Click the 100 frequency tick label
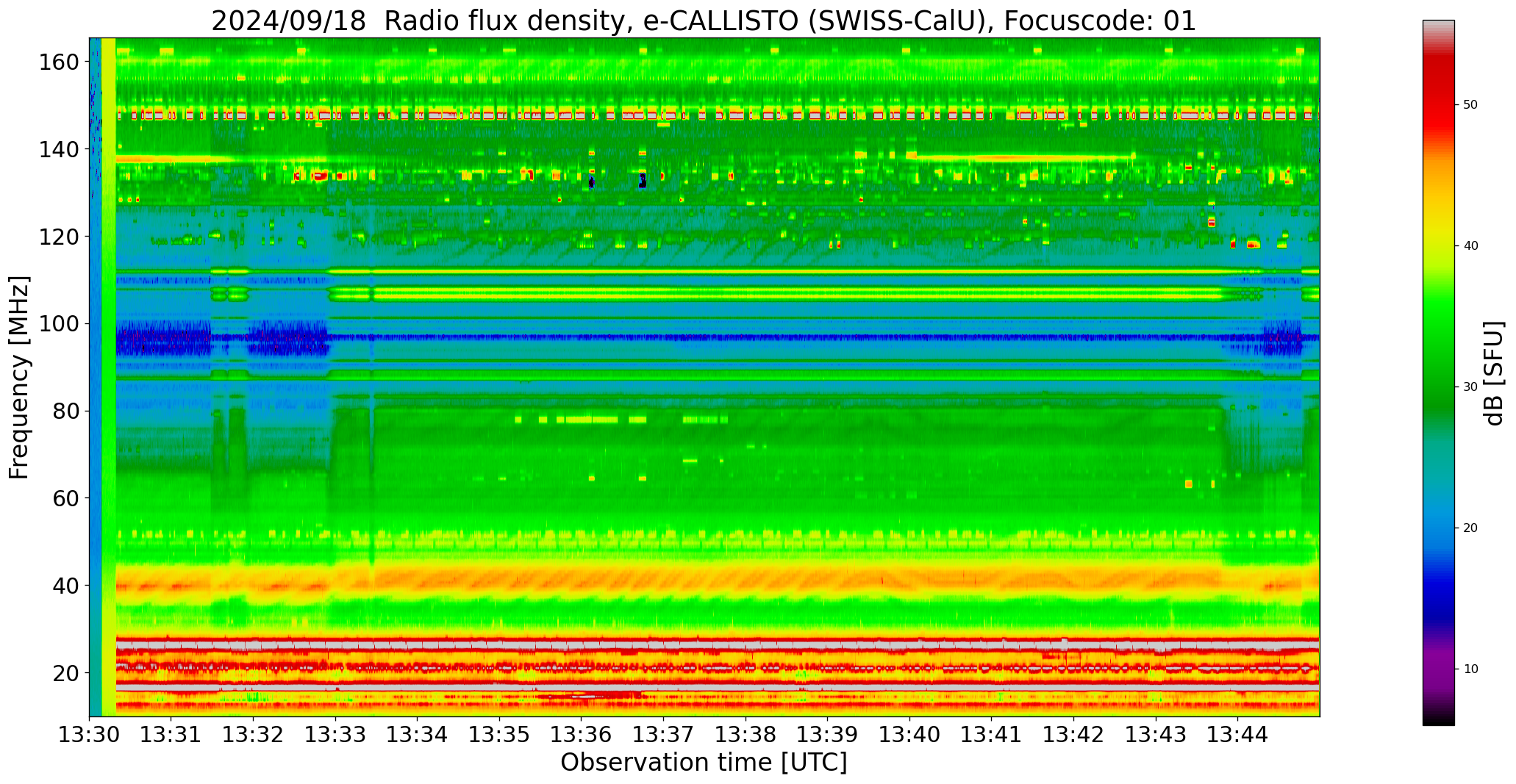The width and height of the screenshot is (1516, 784). coord(59,324)
